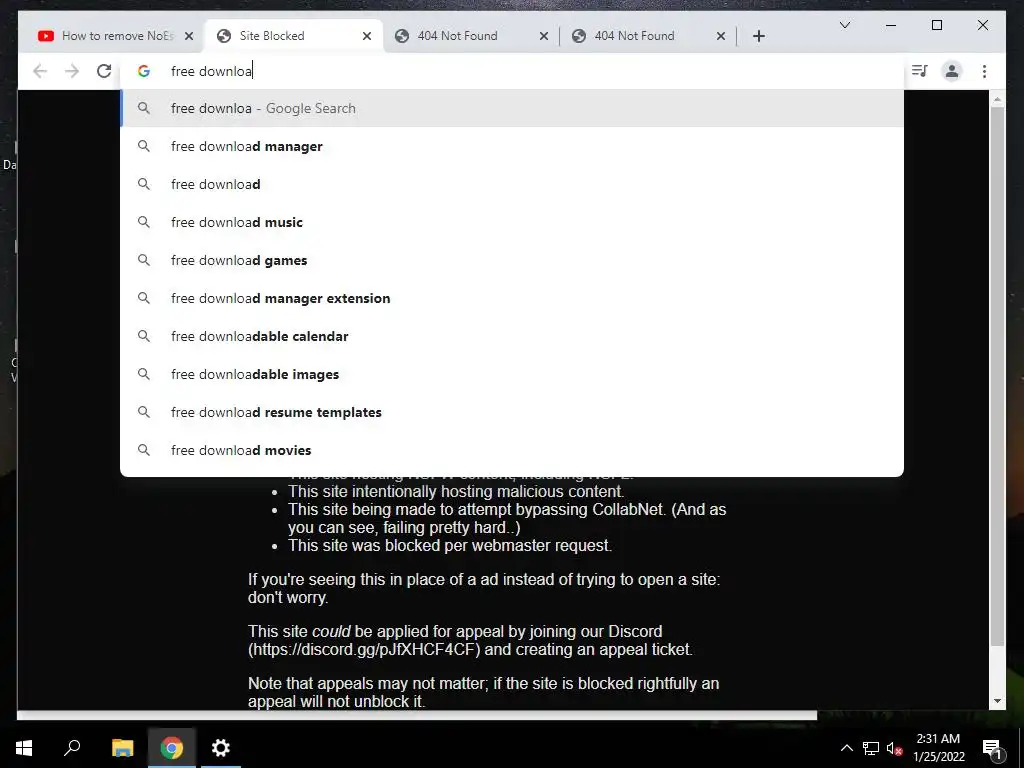Screen dimensions: 1024x768
Task: Choose 'free download music' suggestion
Action: tap(512, 222)
